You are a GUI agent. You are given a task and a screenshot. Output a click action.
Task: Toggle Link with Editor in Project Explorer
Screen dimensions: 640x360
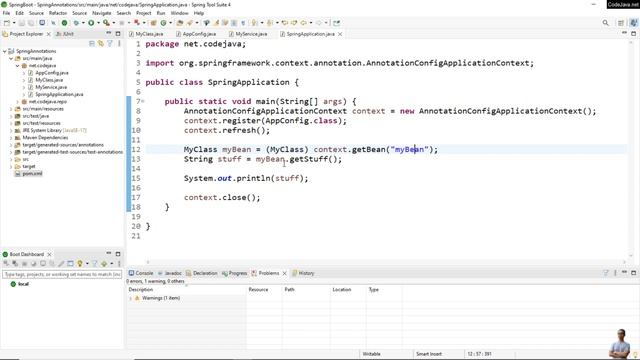click(x=101, y=43)
